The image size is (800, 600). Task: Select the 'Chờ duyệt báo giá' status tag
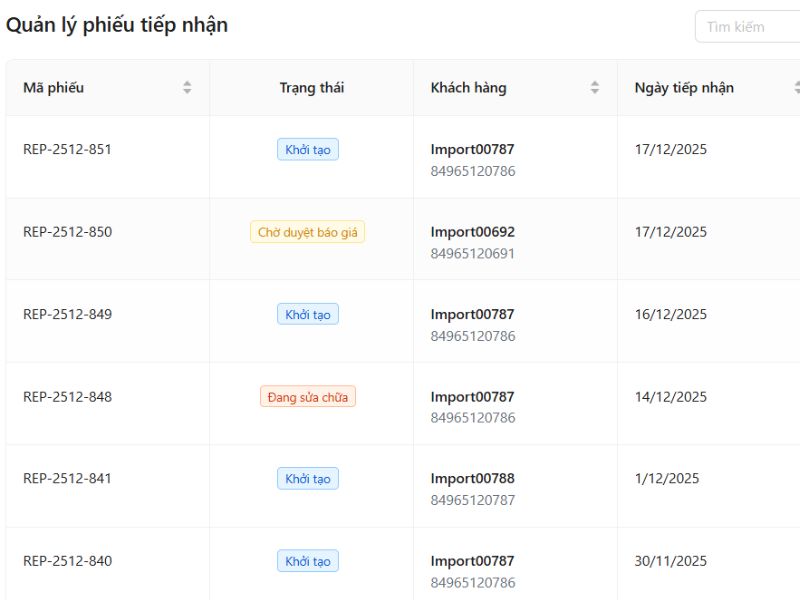pos(307,232)
